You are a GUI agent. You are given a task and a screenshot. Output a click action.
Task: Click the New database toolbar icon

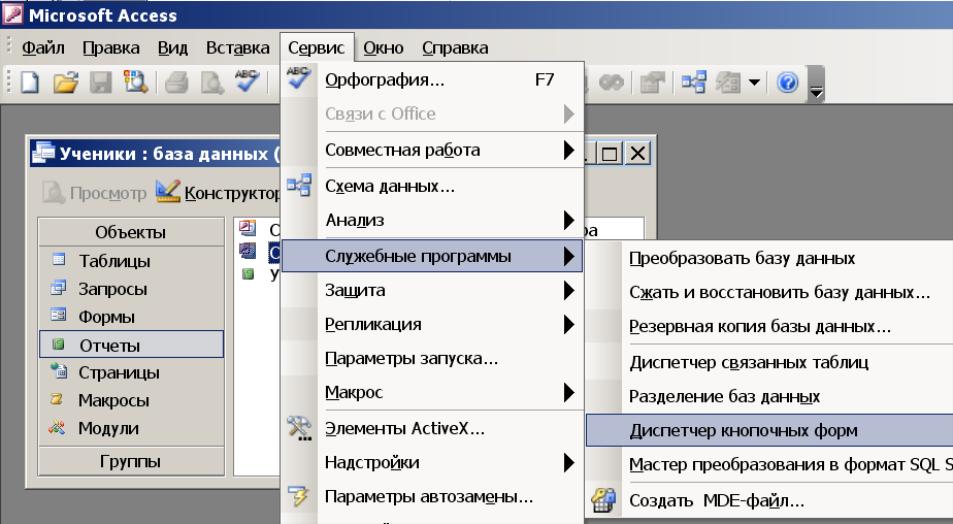click(x=30, y=82)
